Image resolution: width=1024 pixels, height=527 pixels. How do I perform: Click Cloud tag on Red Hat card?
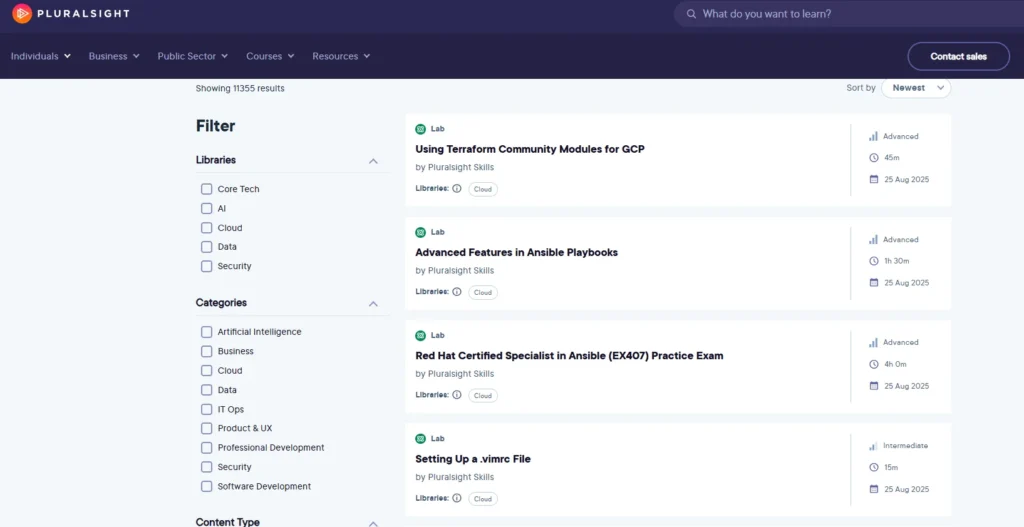click(x=483, y=396)
